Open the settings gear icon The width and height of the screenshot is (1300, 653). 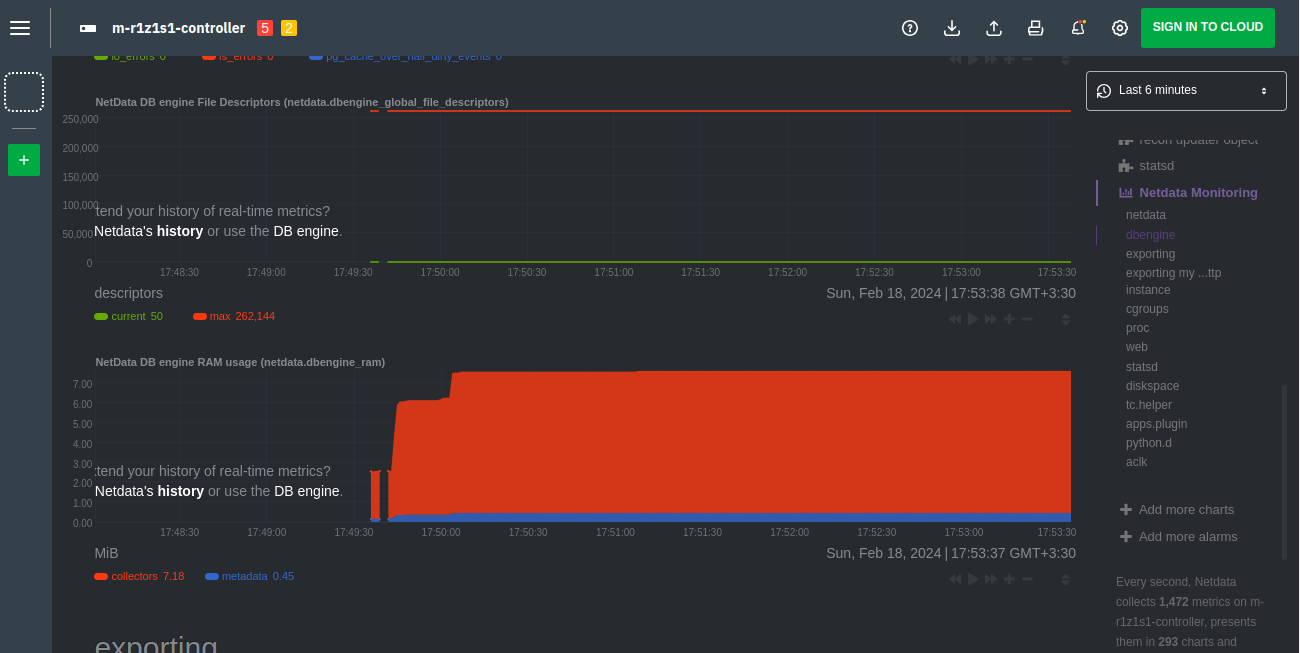[x=1120, y=28]
